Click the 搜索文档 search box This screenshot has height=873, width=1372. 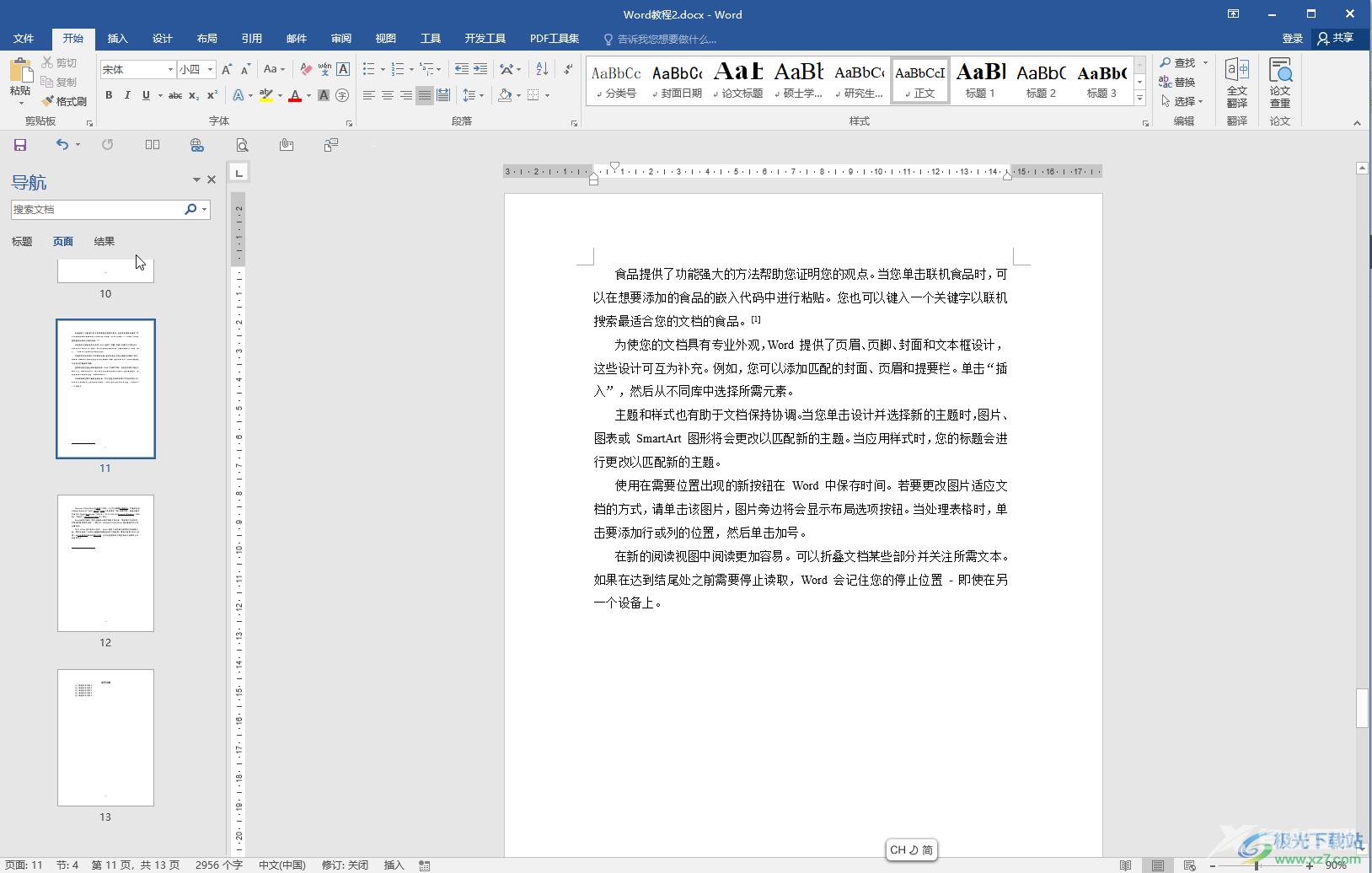pos(96,210)
